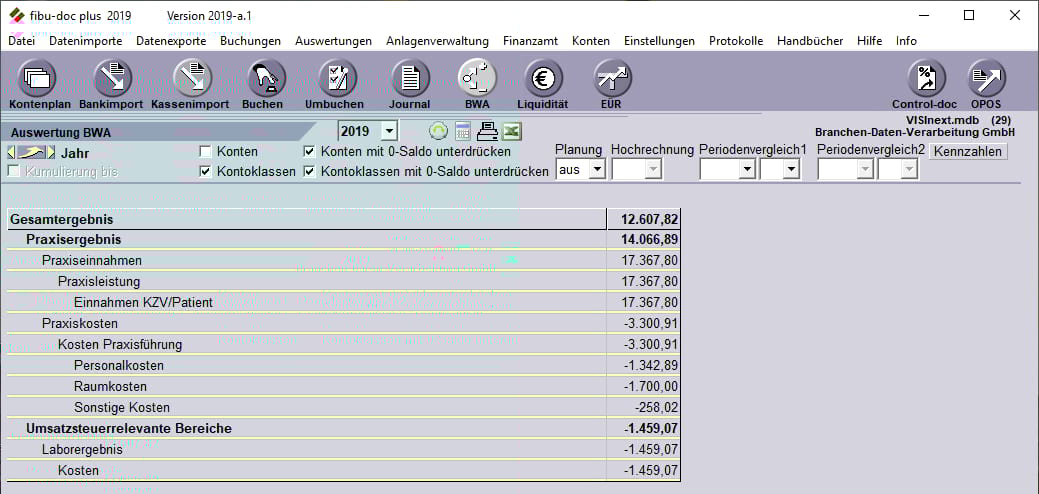Click the Sonstige Kosten value -258,02

(x=656, y=407)
